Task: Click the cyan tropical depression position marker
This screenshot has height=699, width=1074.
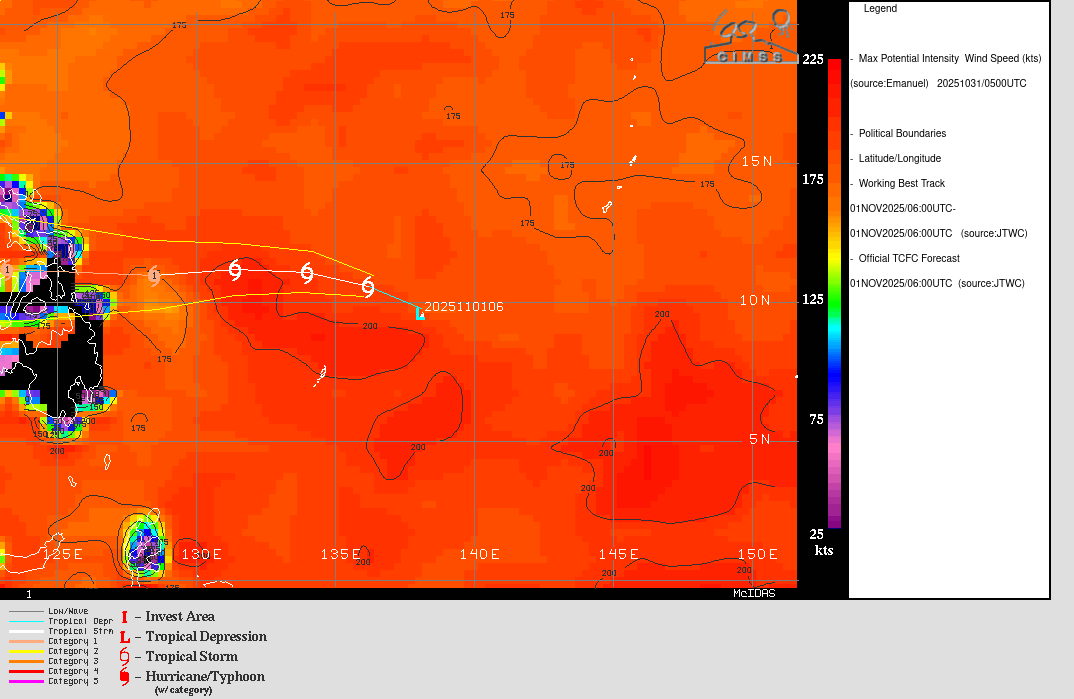Action: [420, 313]
